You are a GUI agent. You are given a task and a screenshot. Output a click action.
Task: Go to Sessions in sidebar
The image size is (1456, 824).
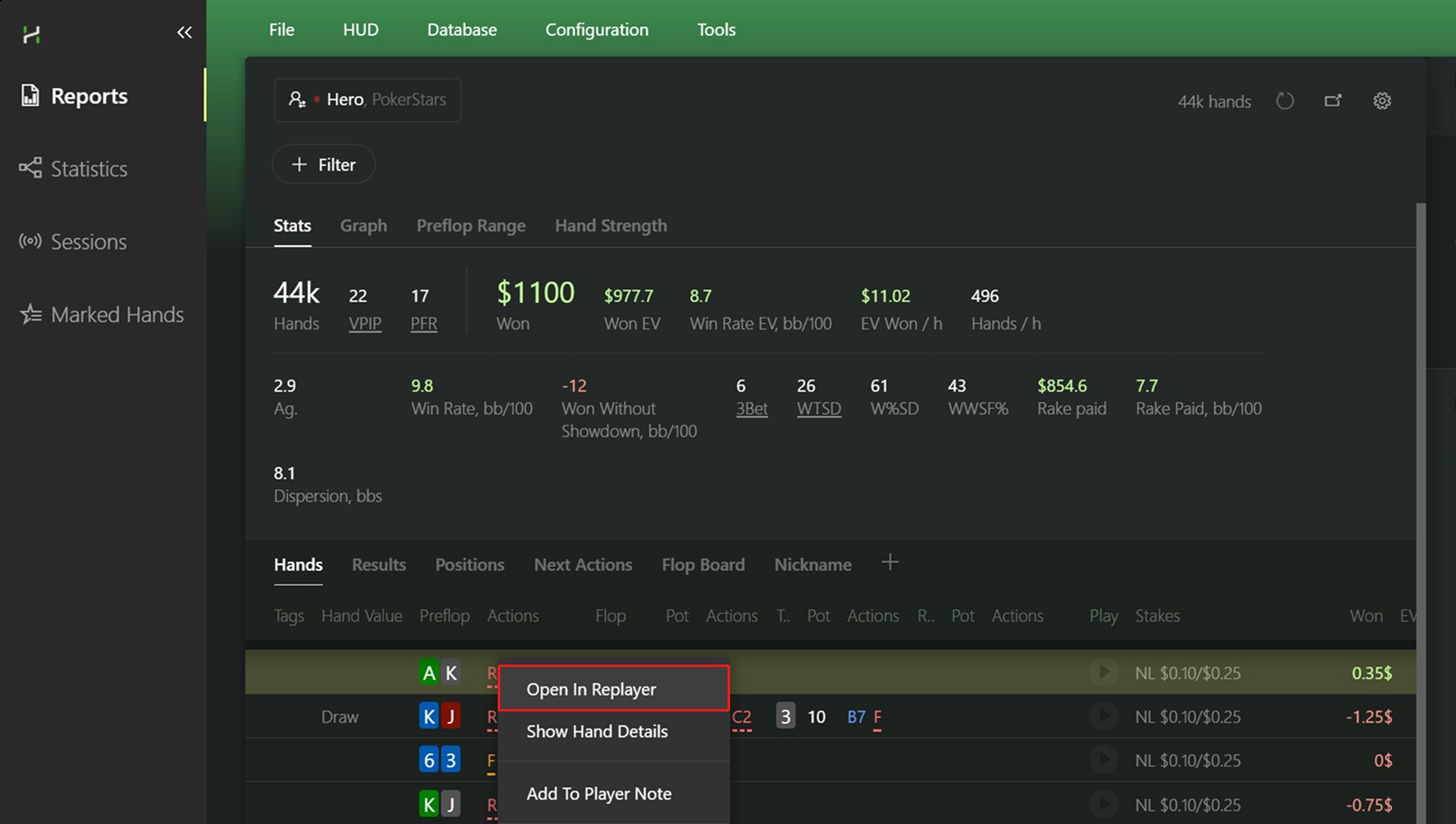tap(88, 241)
